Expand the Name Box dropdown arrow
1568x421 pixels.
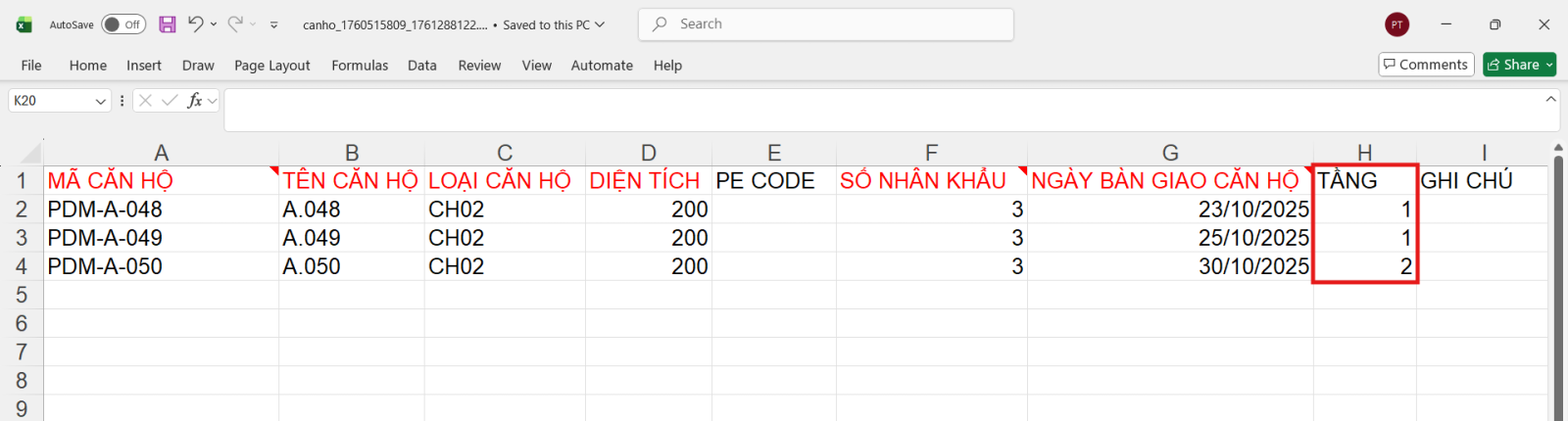[100, 101]
